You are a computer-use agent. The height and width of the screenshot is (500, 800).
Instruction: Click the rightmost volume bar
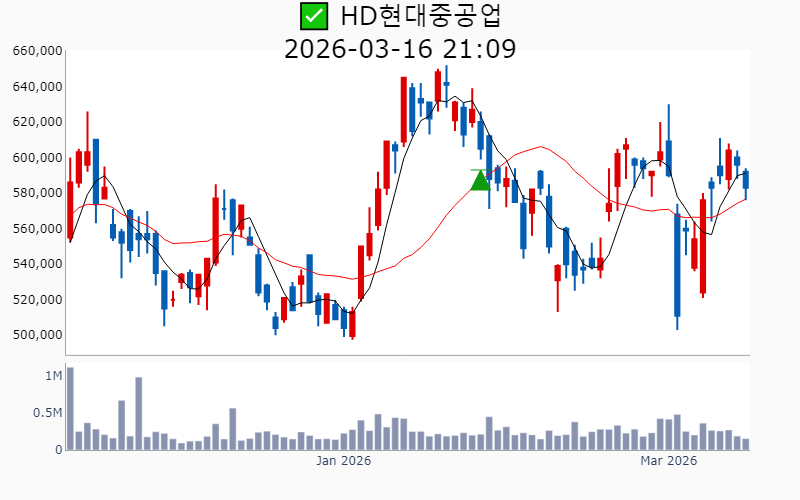click(x=745, y=444)
